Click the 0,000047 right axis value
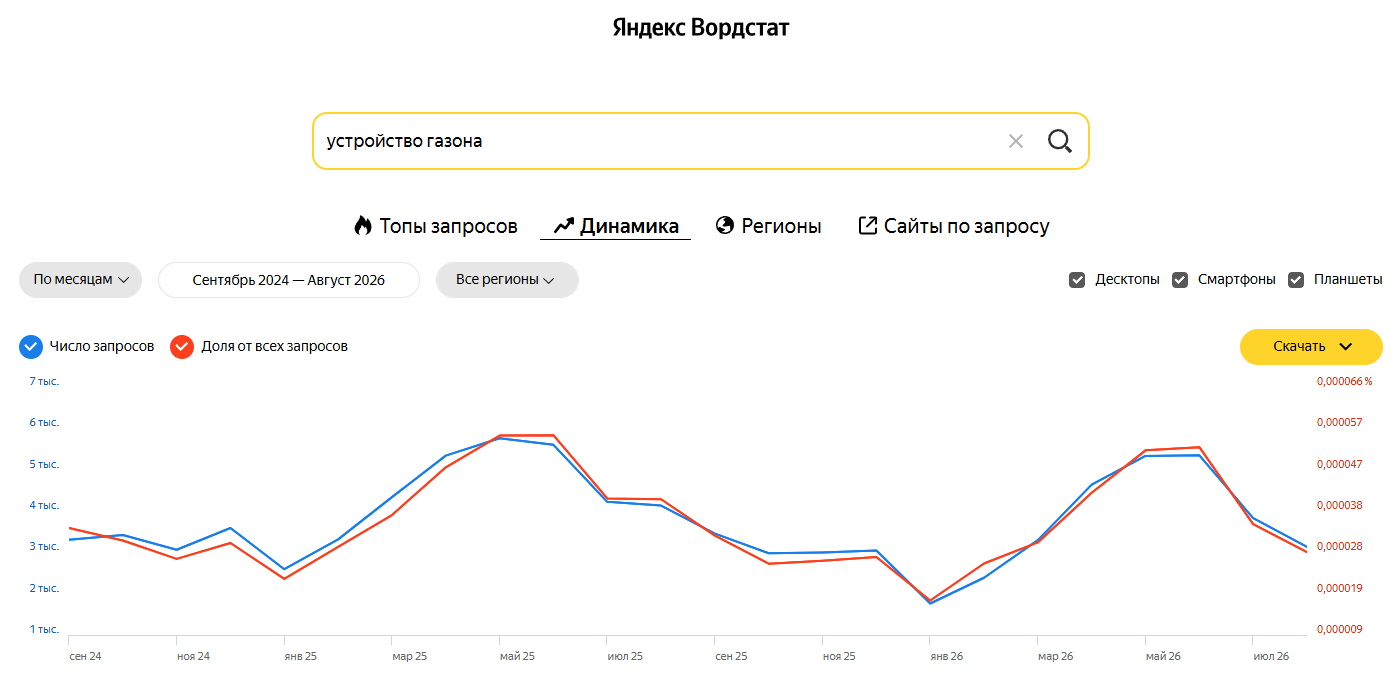 coord(1339,465)
